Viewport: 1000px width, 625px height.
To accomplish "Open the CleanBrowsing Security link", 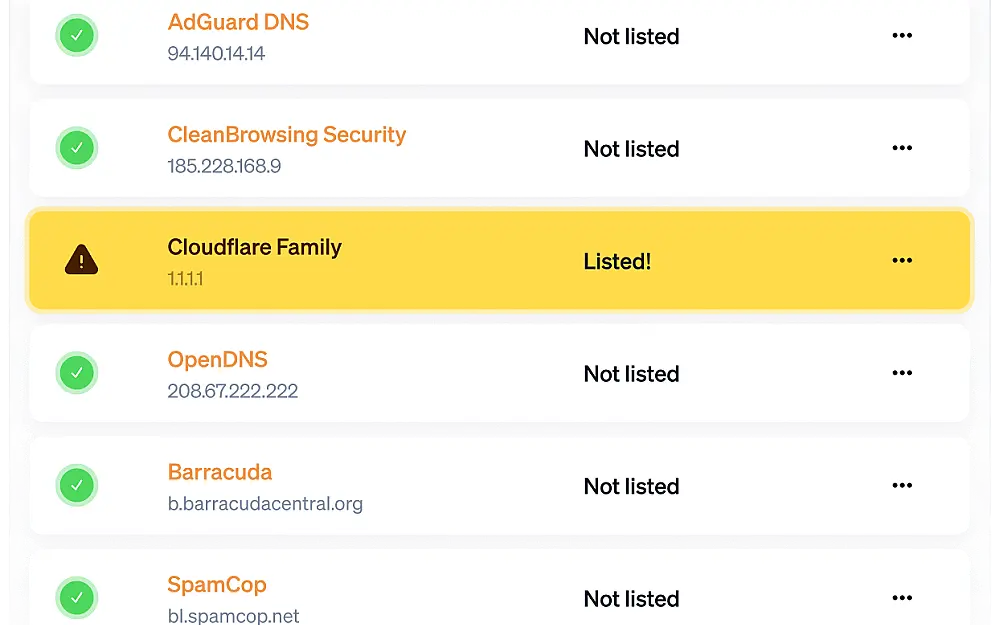I will point(286,135).
